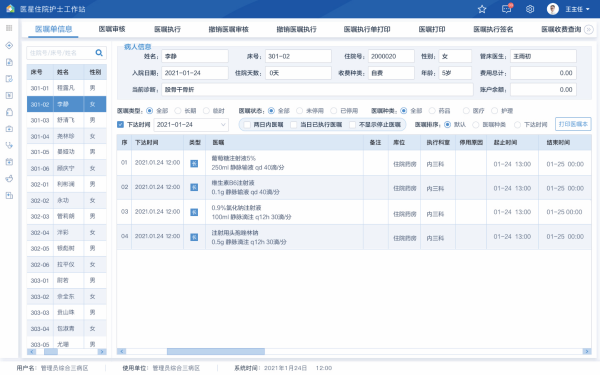Select 药品 order kind radio button
Screen dimensions: 600x375
pos(432,111)
